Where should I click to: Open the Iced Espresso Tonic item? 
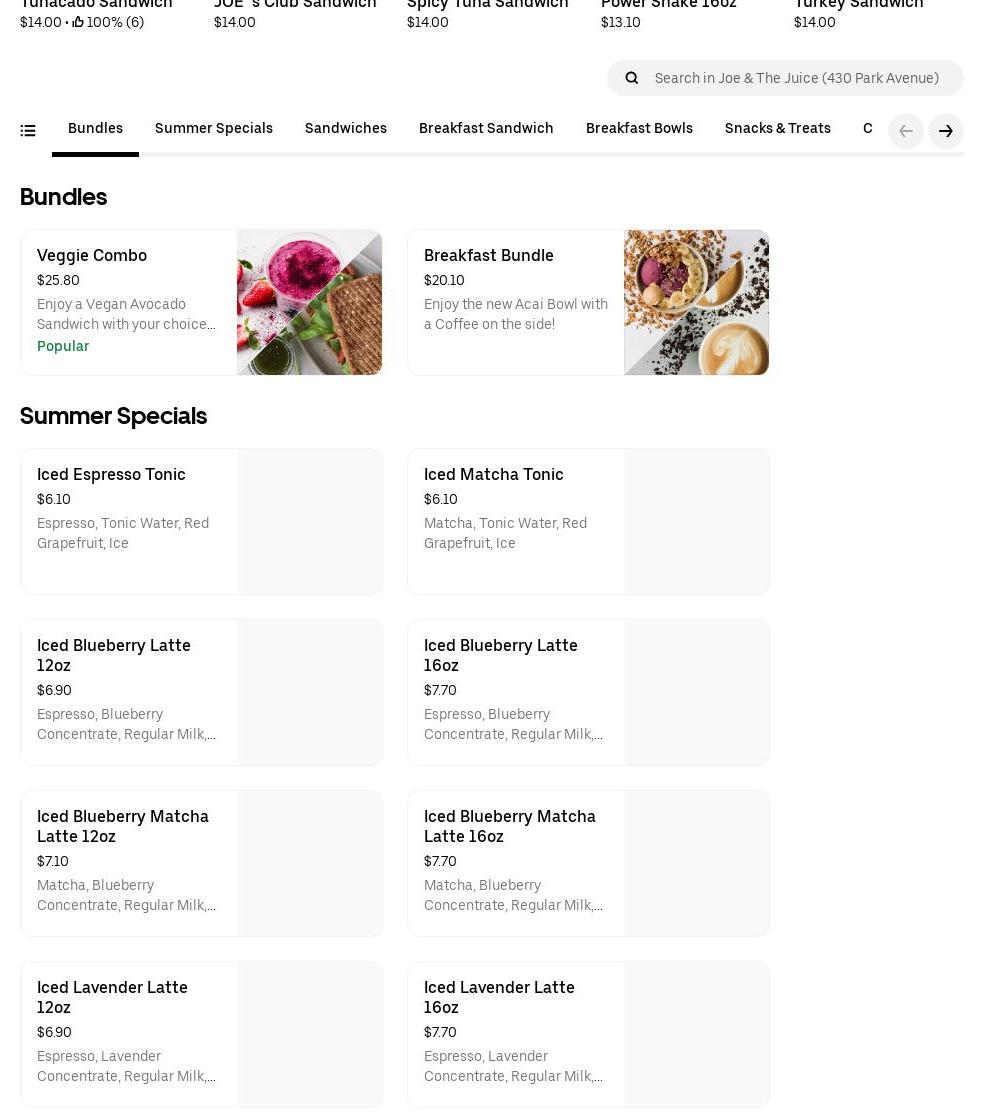pos(201,521)
